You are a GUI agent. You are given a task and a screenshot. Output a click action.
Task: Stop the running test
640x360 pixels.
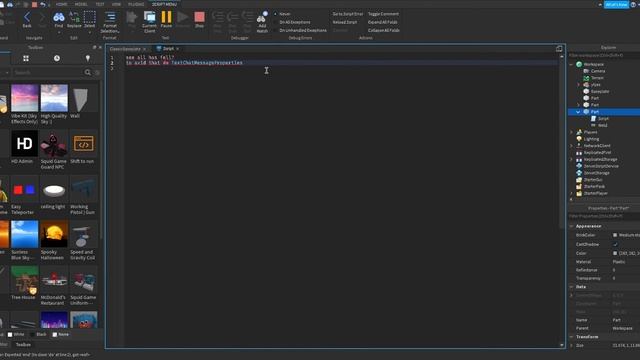[199, 17]
